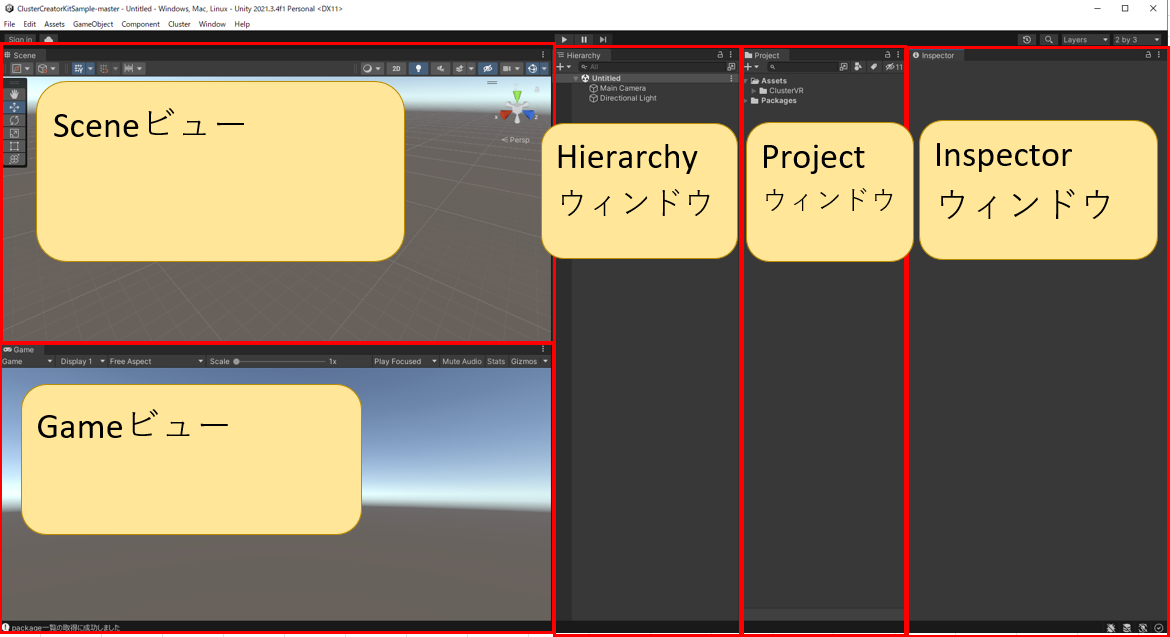
Task: Open the Cluster menu
Action: point(179,24)
